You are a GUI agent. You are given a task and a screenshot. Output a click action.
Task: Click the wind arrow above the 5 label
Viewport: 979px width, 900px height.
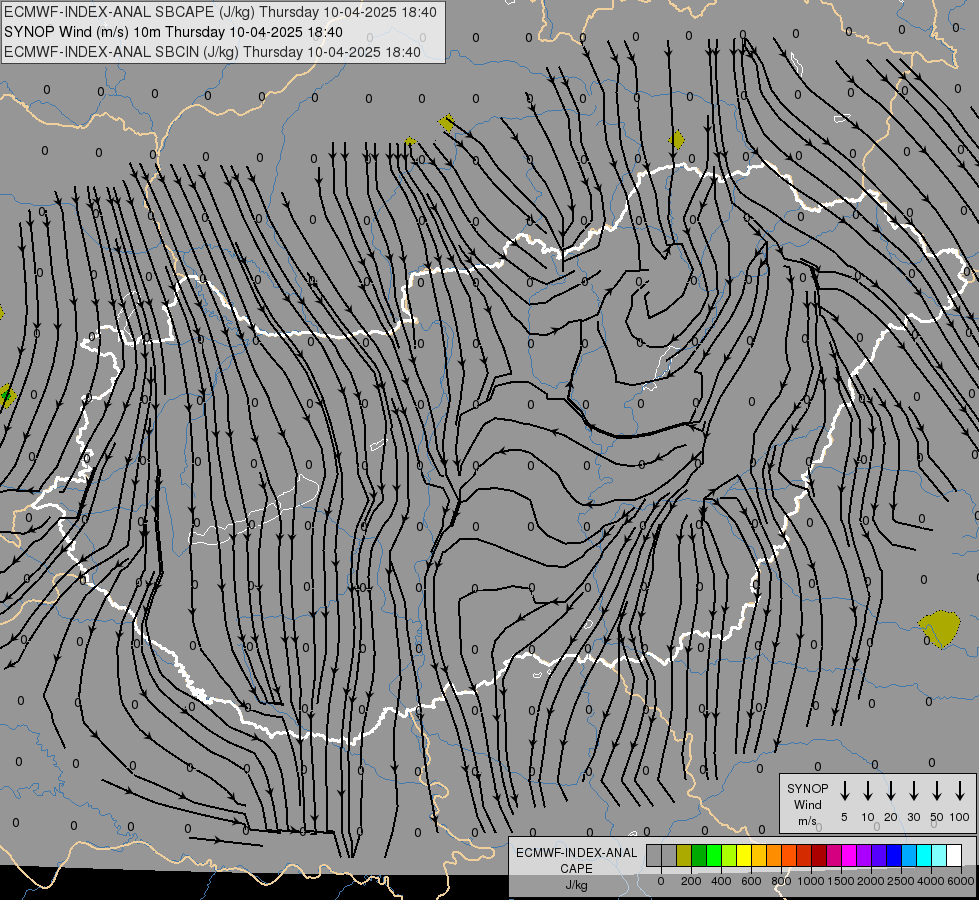tap(844, 791)
